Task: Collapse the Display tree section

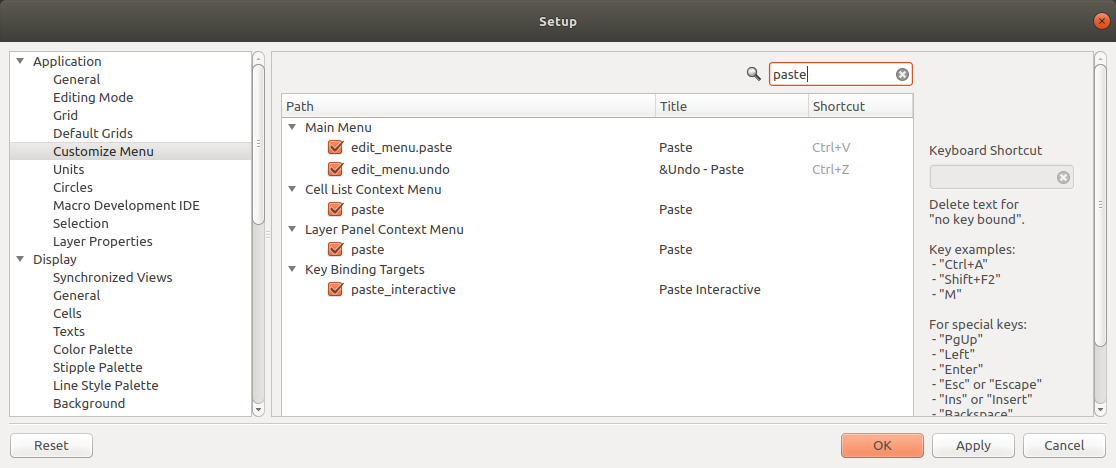Action: (x=20, y=260)
